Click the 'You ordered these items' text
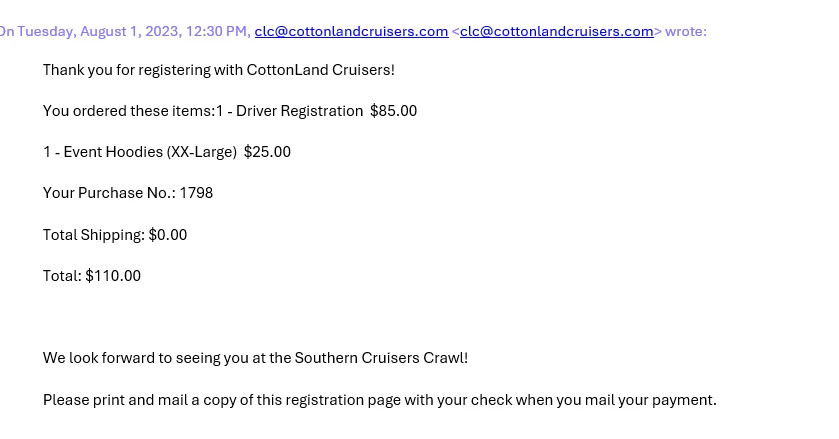839x439 pixels. [x=128, y=111]
